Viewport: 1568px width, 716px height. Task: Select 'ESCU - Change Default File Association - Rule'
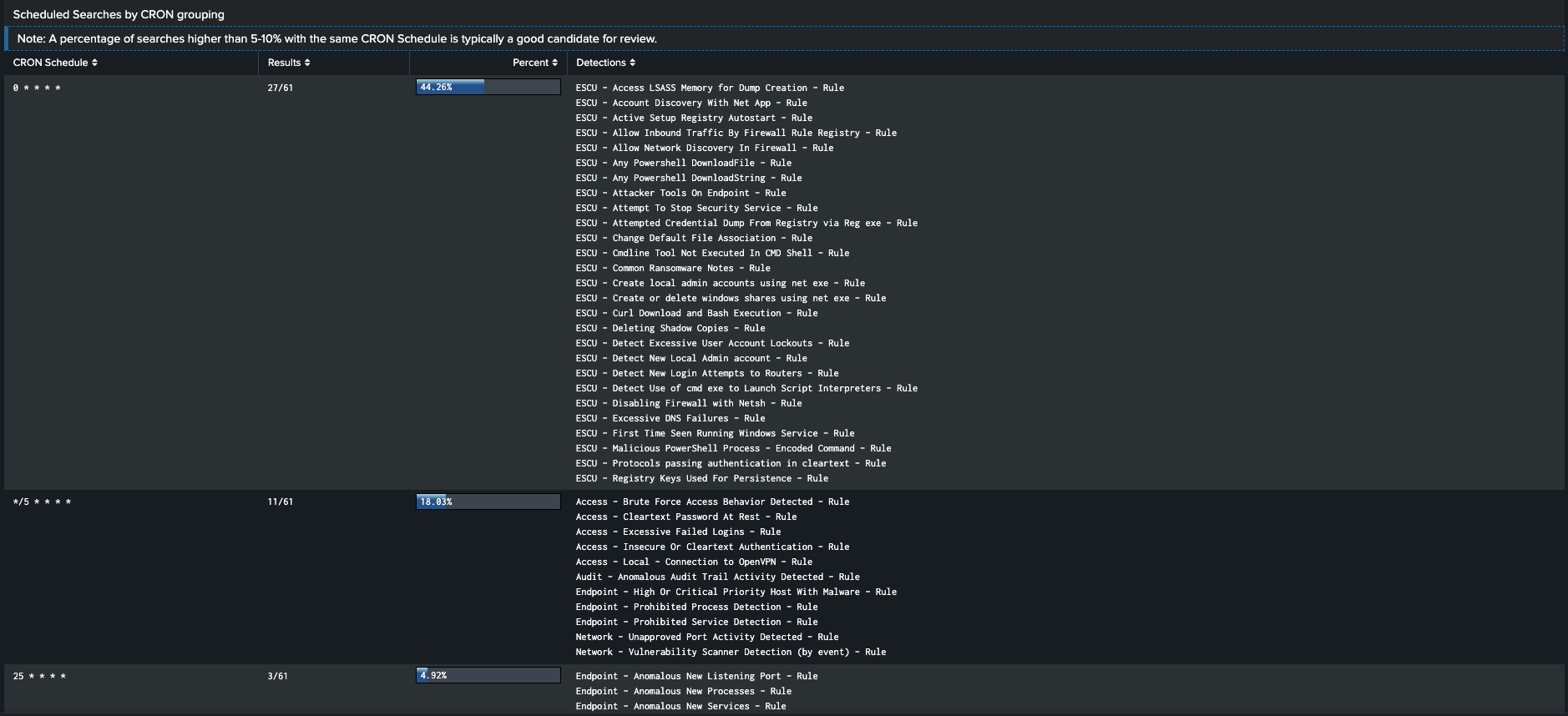coord(694,238)
